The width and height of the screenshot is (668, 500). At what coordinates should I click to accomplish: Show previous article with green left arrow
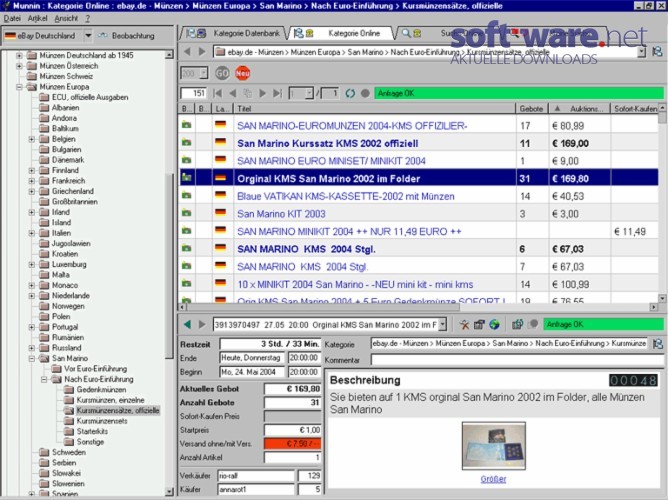coord(187,325)
